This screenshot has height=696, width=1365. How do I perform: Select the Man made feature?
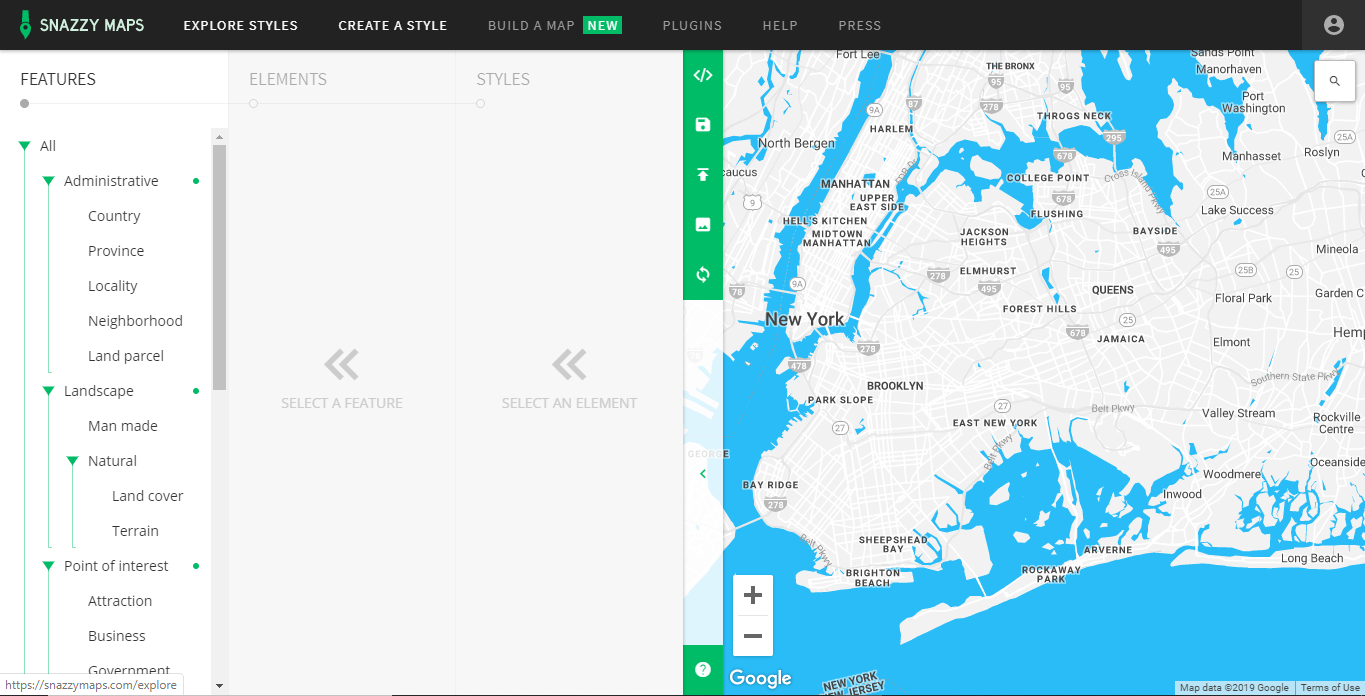[x=123, y=426]
